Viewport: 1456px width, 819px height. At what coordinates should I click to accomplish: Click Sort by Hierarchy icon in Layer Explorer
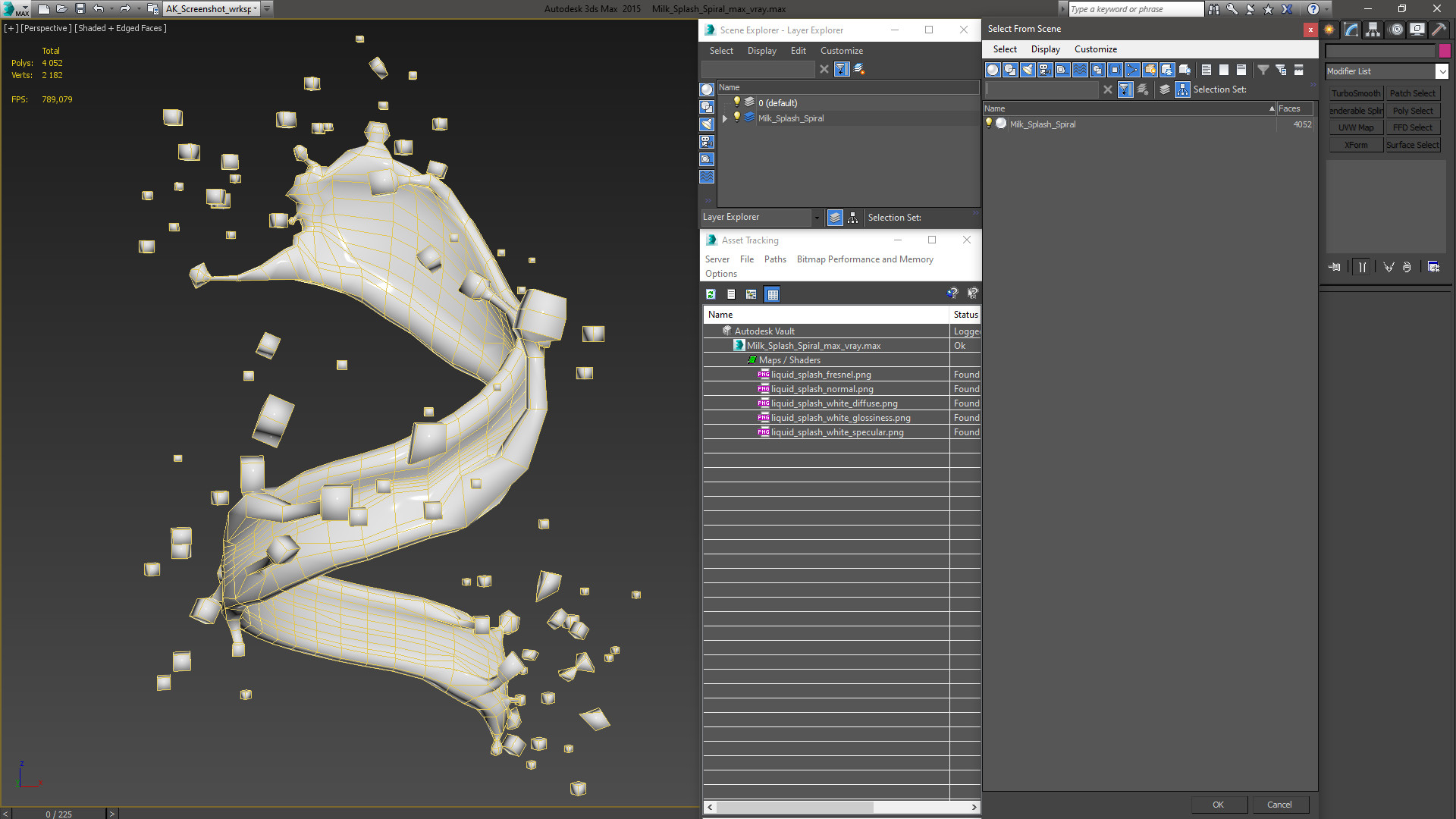point(853,218)
